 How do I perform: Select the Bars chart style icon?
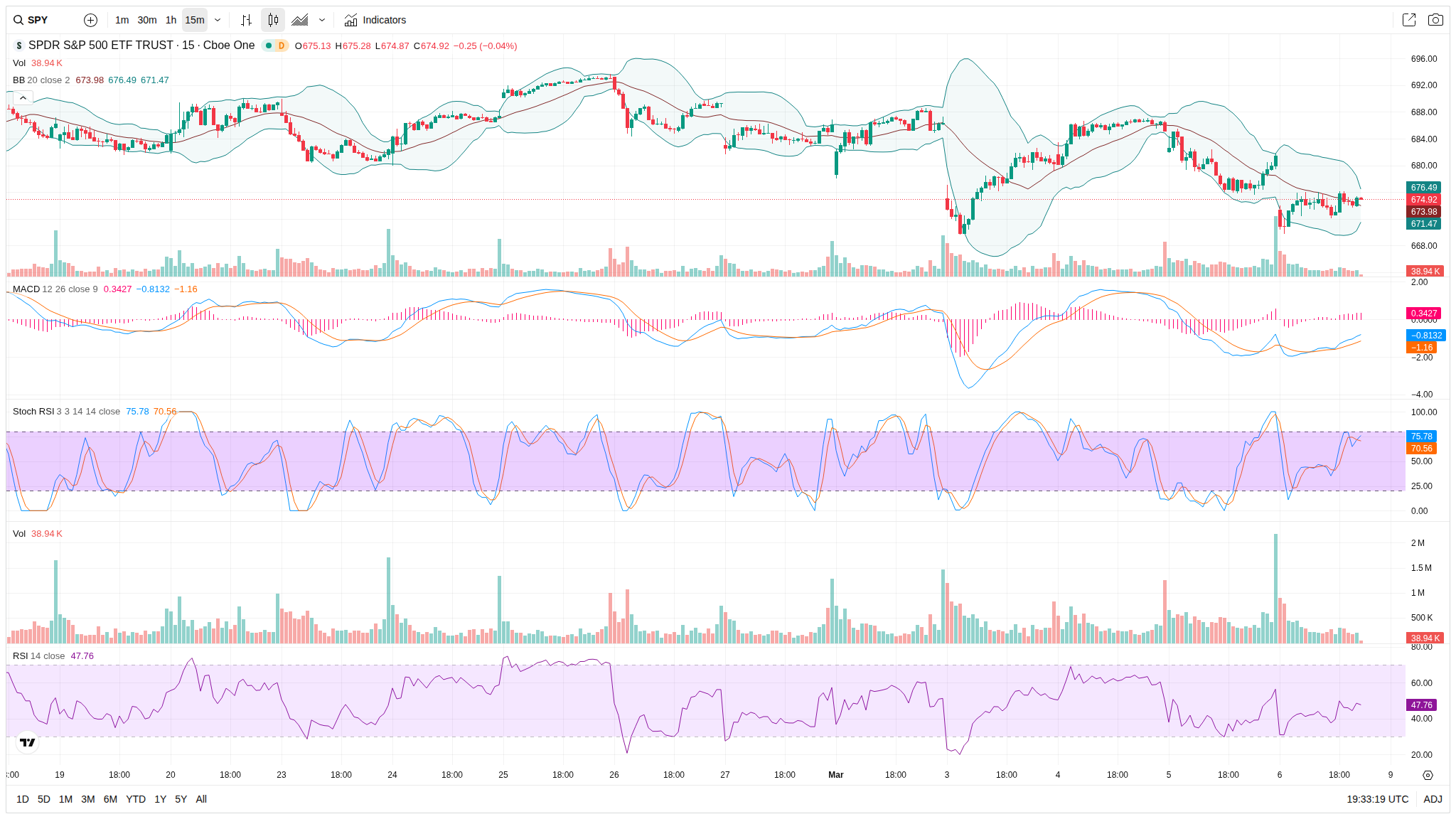click(246, 20)
